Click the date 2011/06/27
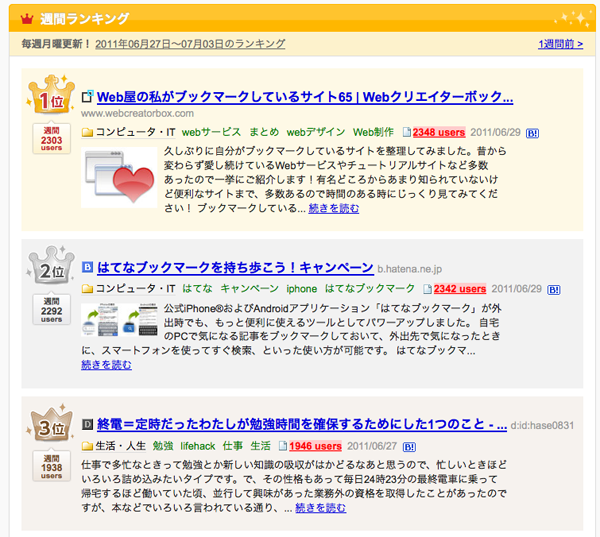Viewport: 600px width, 537px height. click(372, 446)
